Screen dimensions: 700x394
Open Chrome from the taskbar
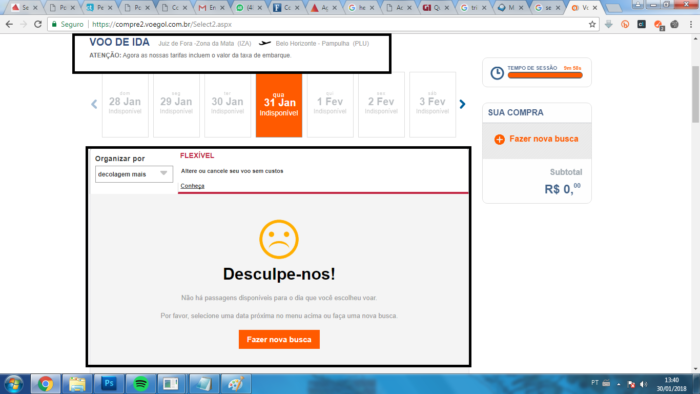coord(45,384)
